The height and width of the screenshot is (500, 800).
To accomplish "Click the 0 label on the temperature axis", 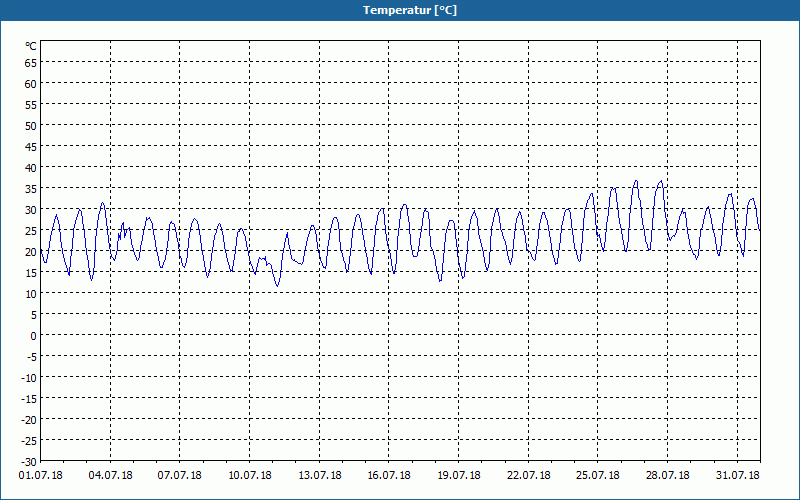I will pos(33,335).
